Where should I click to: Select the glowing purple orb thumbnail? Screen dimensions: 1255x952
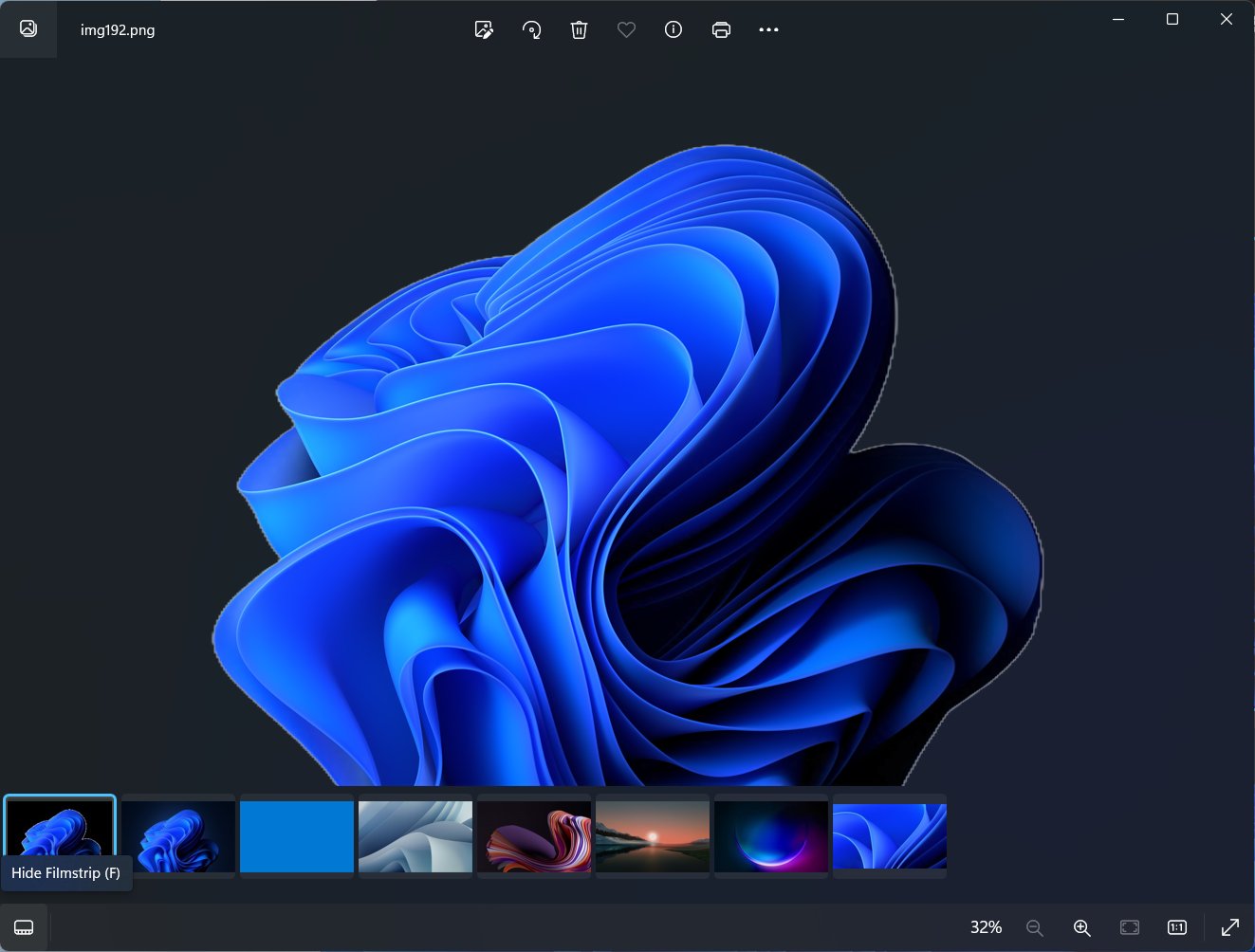771,836
